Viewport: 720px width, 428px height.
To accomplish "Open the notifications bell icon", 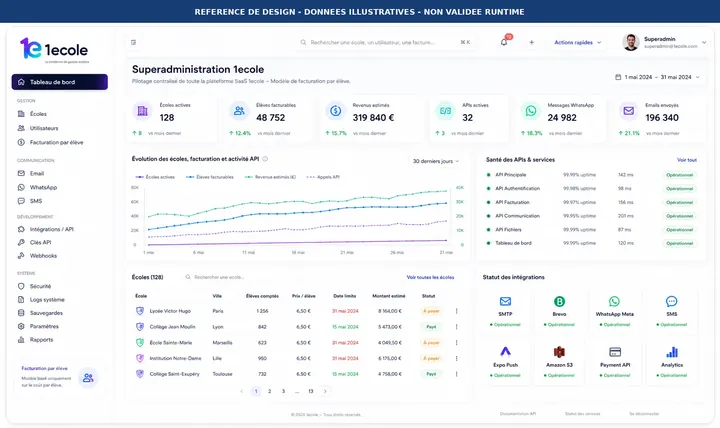I will click(x=504, y=42).
